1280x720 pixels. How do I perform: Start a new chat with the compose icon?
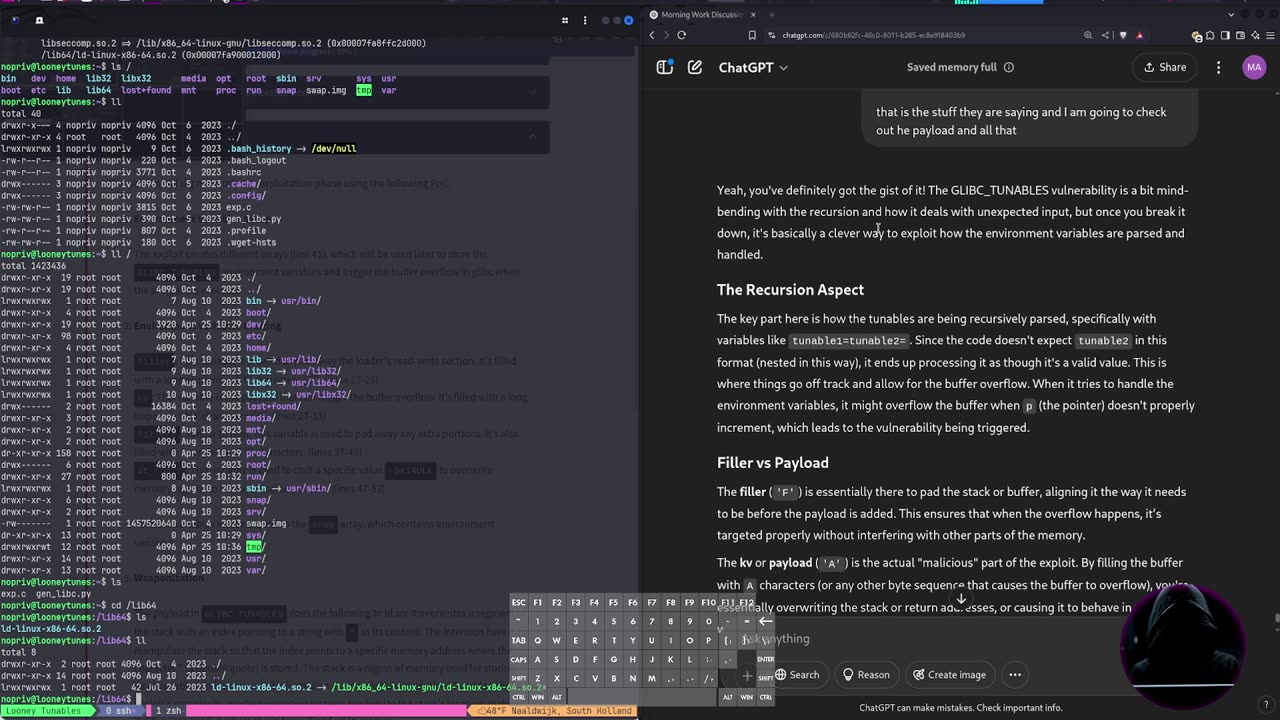[x=695, y=67]
